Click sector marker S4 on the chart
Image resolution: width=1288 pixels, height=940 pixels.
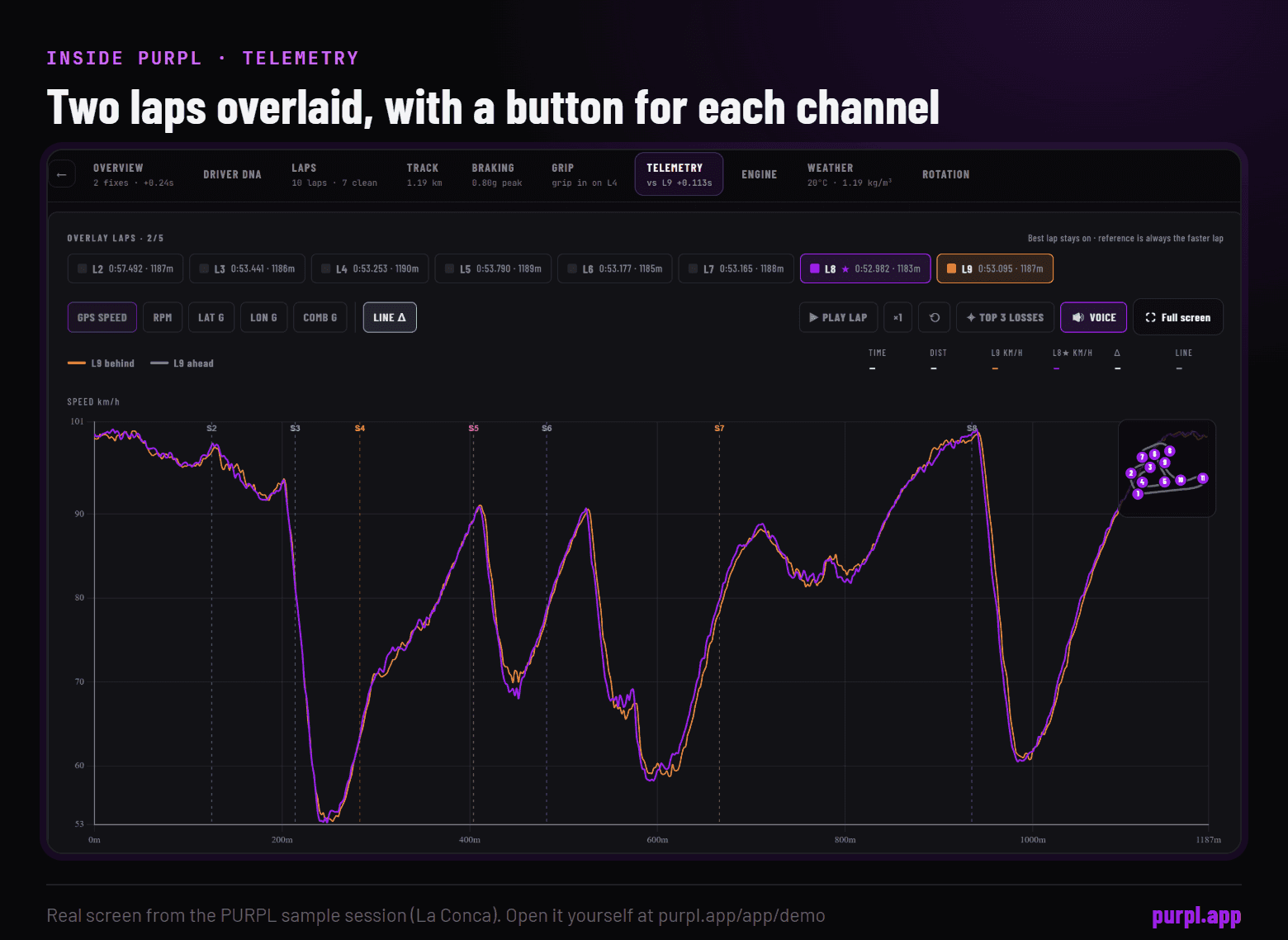point(360,428)
